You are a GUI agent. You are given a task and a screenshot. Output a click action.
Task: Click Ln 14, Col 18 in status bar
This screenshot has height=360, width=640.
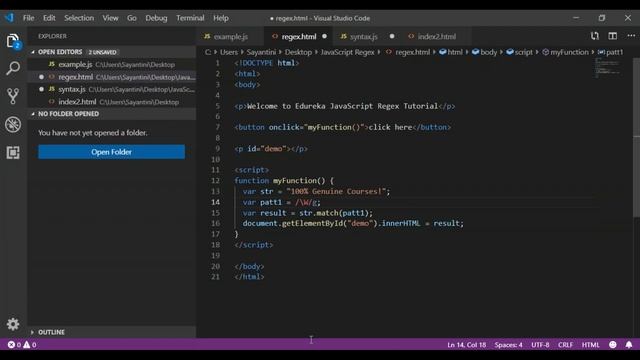click(467, 344)
